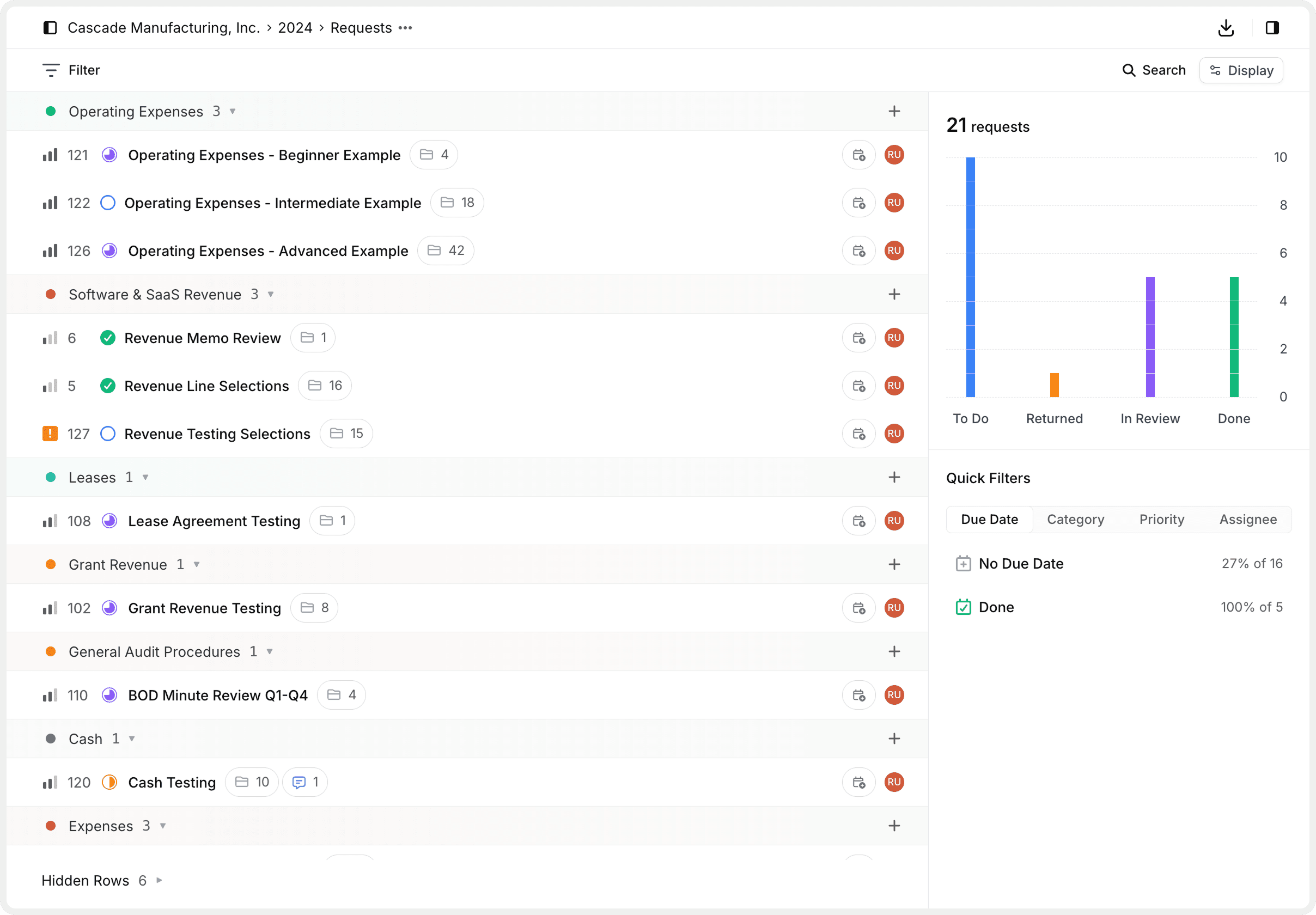This screenshot has width=1316, height=915.
Task: Open the breadcrumb ellipsis menu next to Requests
Action: [x=405, y=27]
